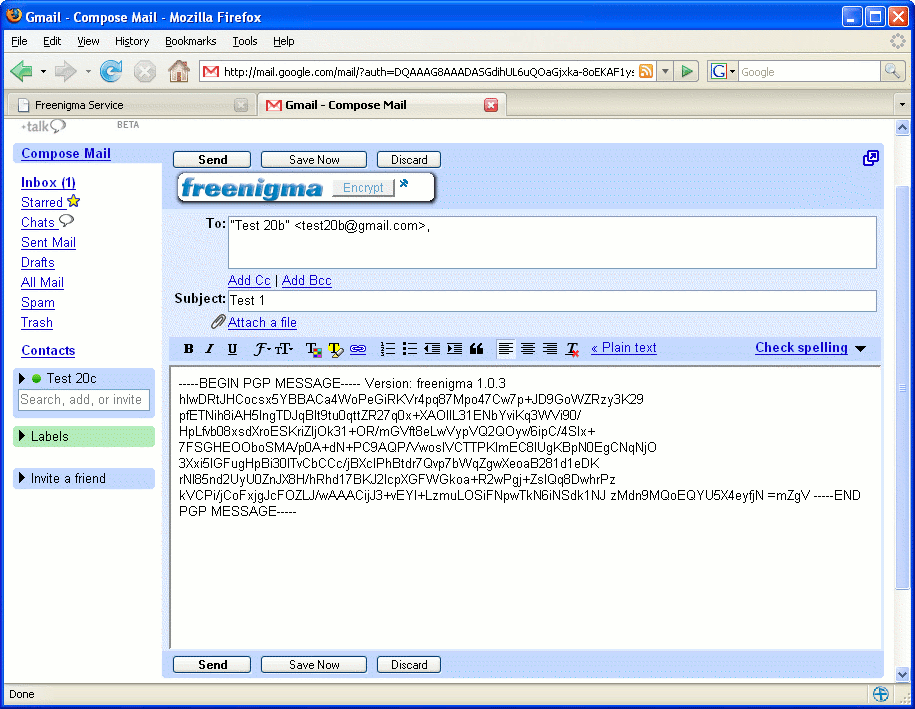Image resolution: width=915 pixels, height=709 pixels.
Task: Open the Contacts page
Action: pyautogui.click(x=48, y=351)
